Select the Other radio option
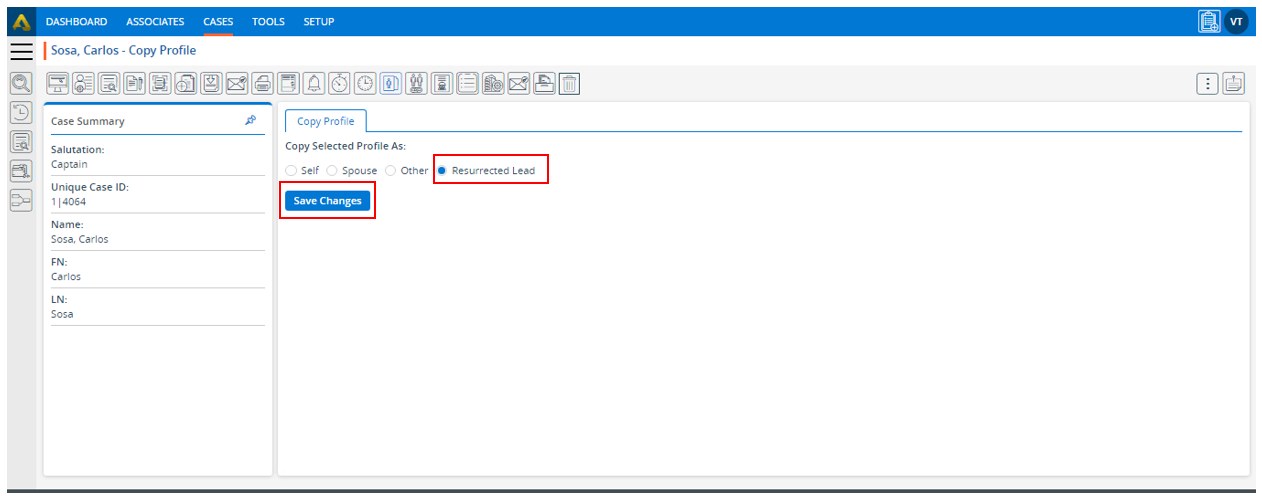The width and height of the screenshot is (1262, 496). (x=391, y=171)
